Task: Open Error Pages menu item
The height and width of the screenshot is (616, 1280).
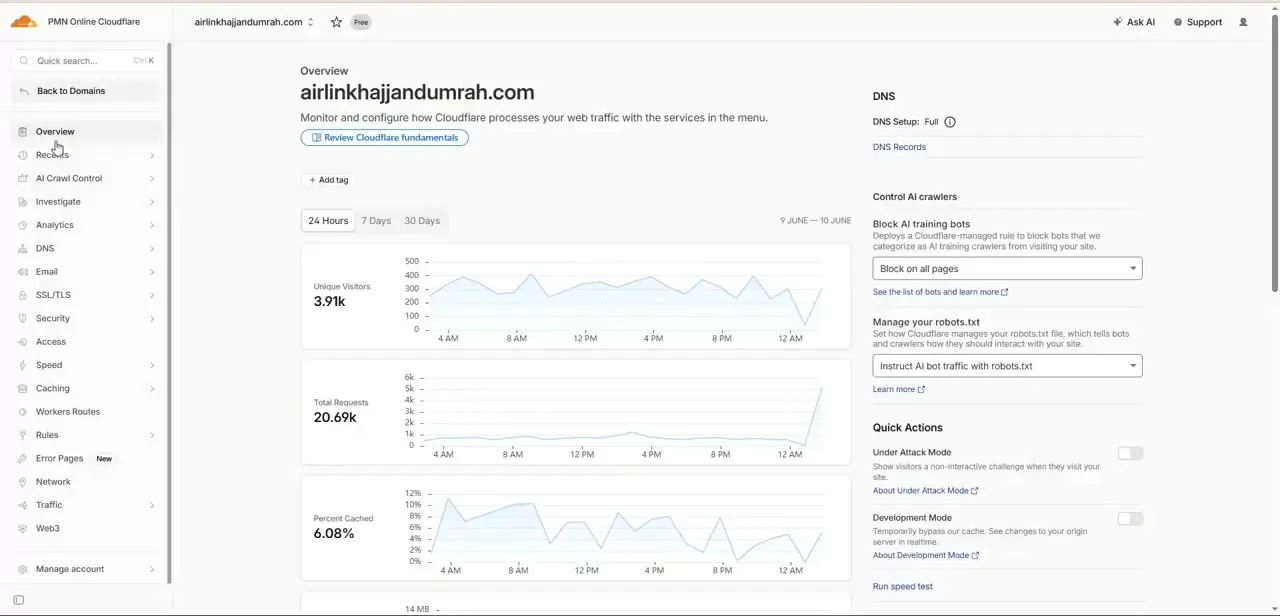Action: 87,458
